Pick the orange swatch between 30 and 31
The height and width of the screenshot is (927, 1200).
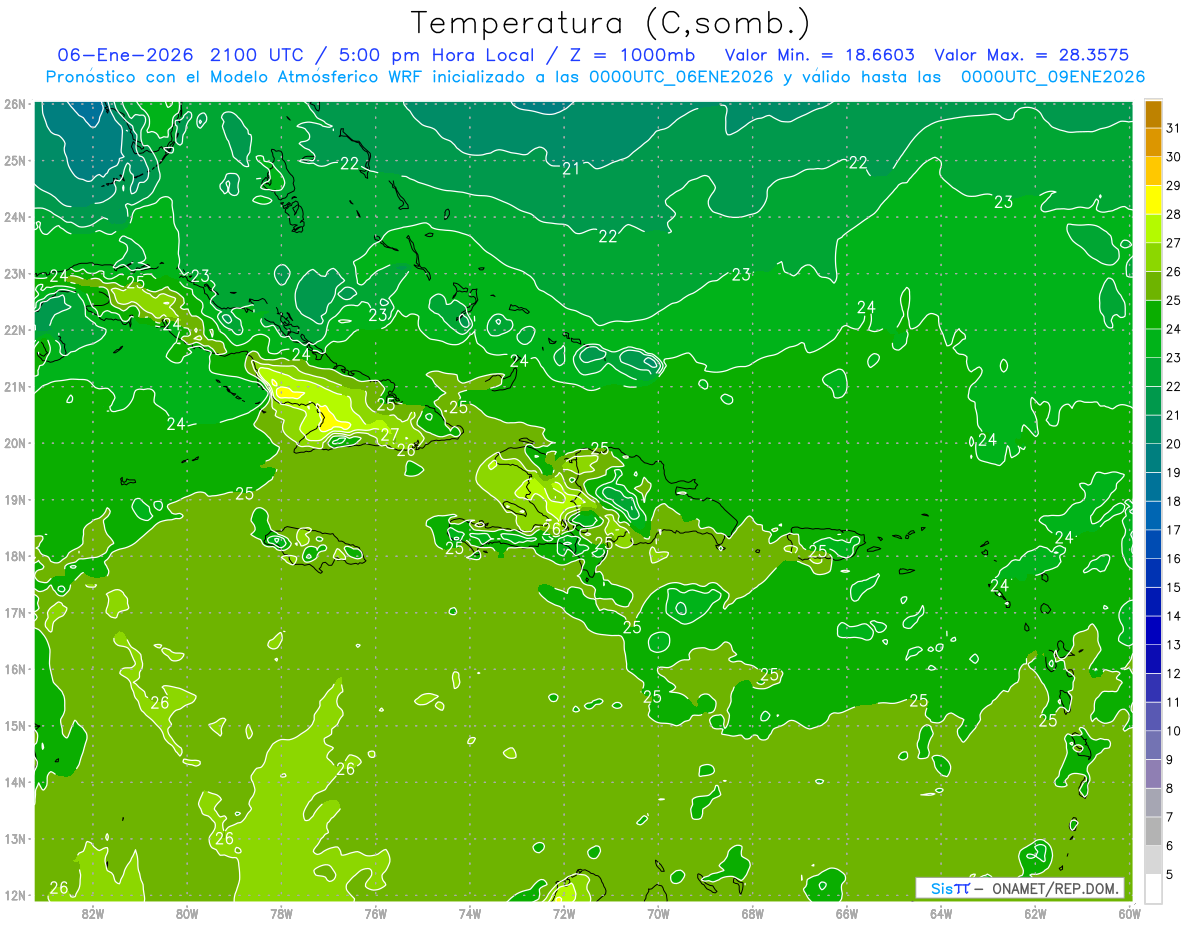1153,142
